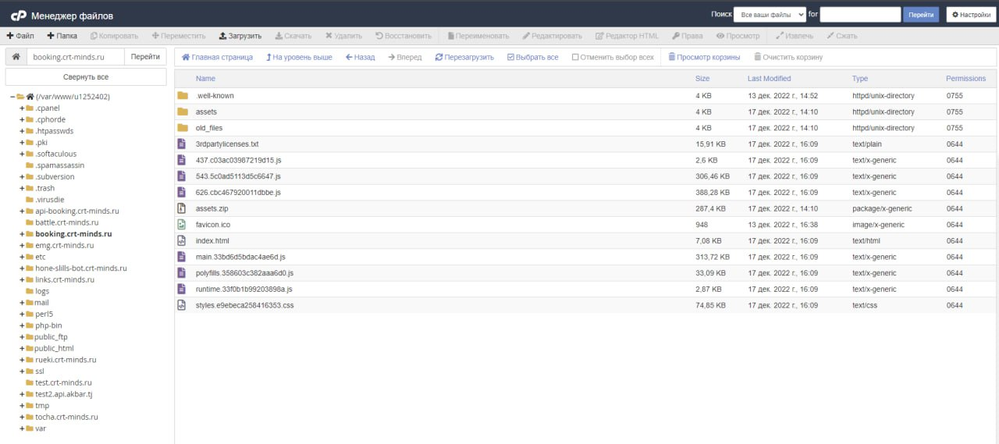Click the 3rdpartylicenses.txt file icon
Screen dimensions: 999x444
point(182,144)
